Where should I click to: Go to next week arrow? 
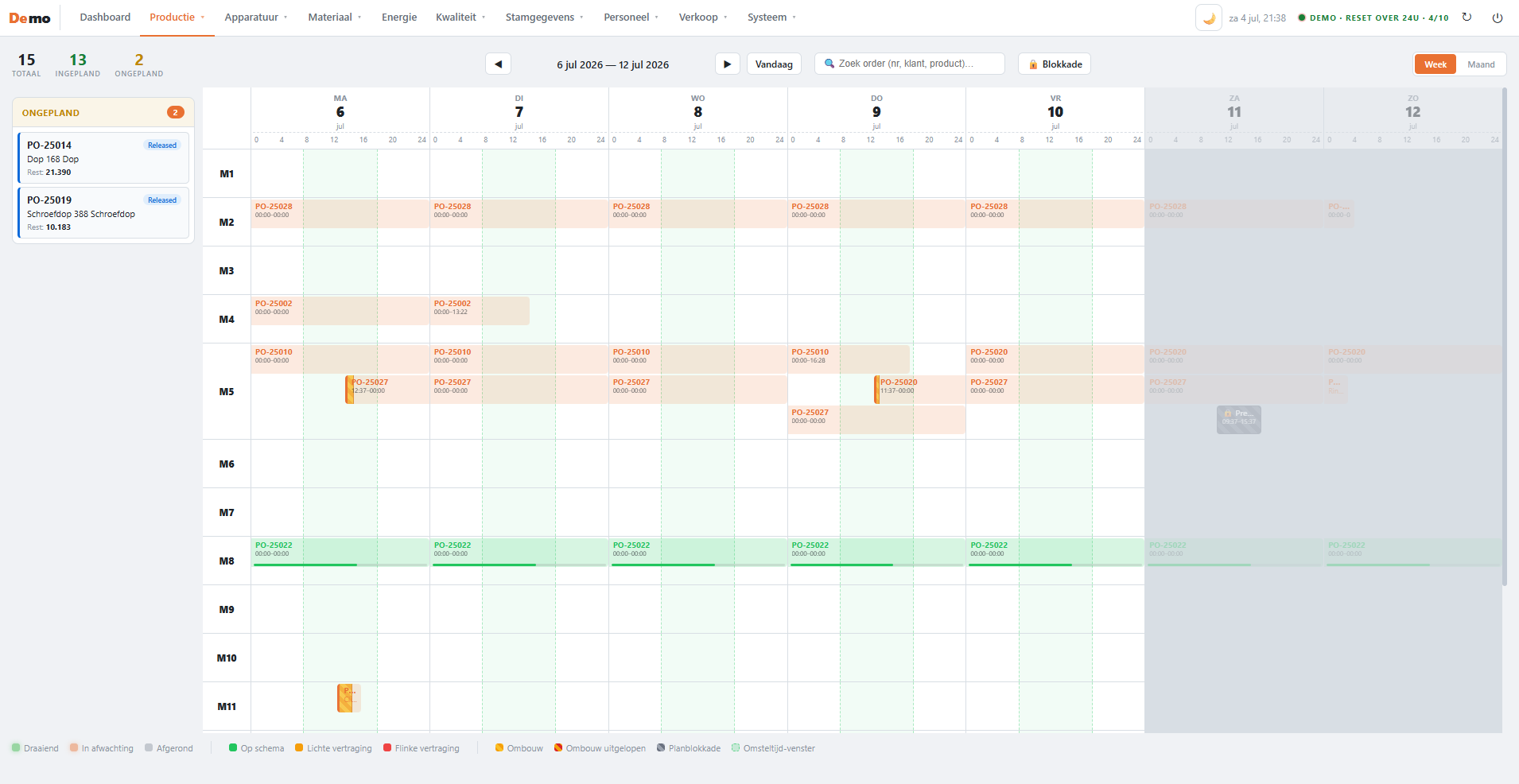pos(727,64)
